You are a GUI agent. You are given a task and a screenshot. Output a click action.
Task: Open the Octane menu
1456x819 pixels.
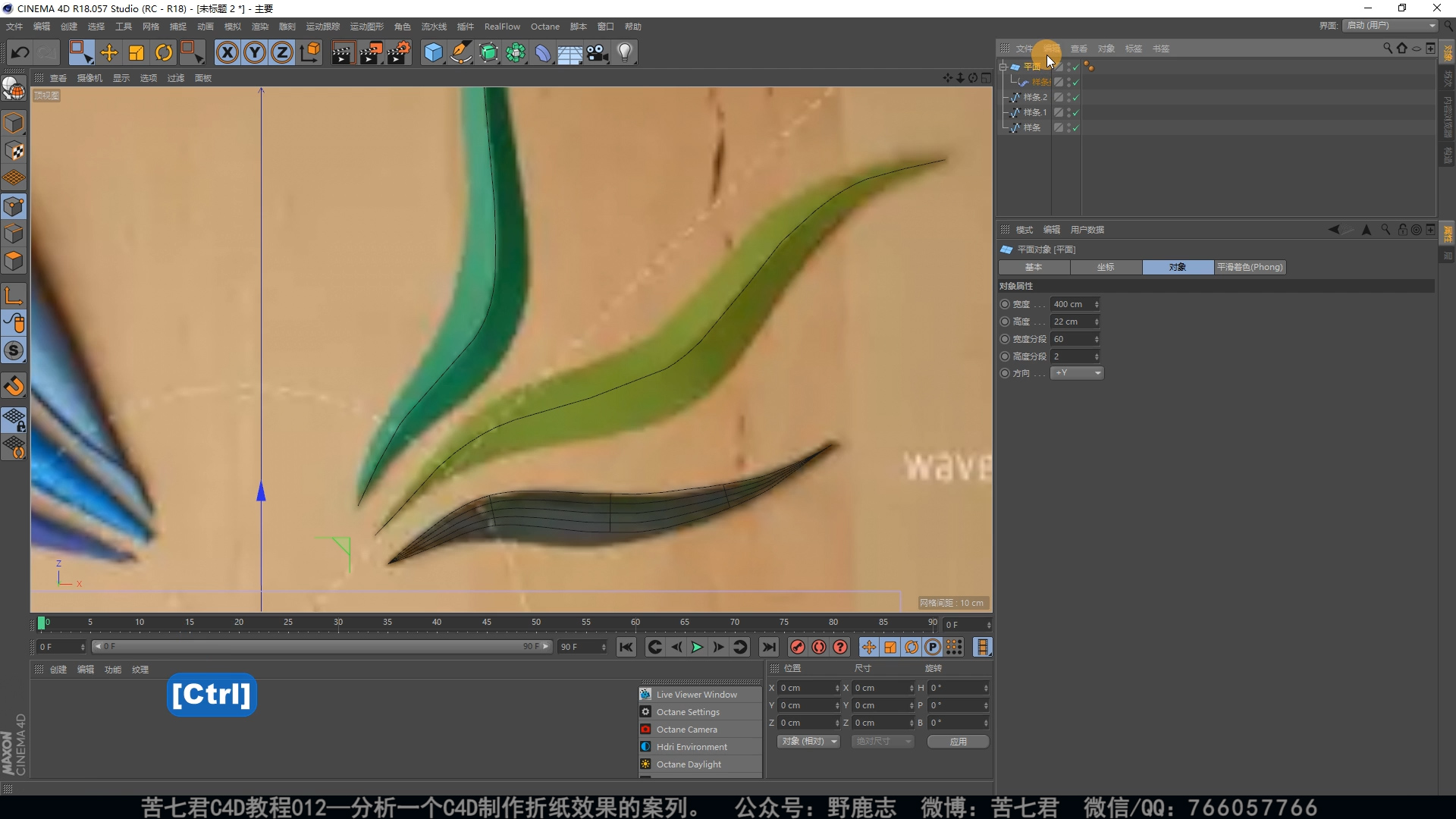545,27
